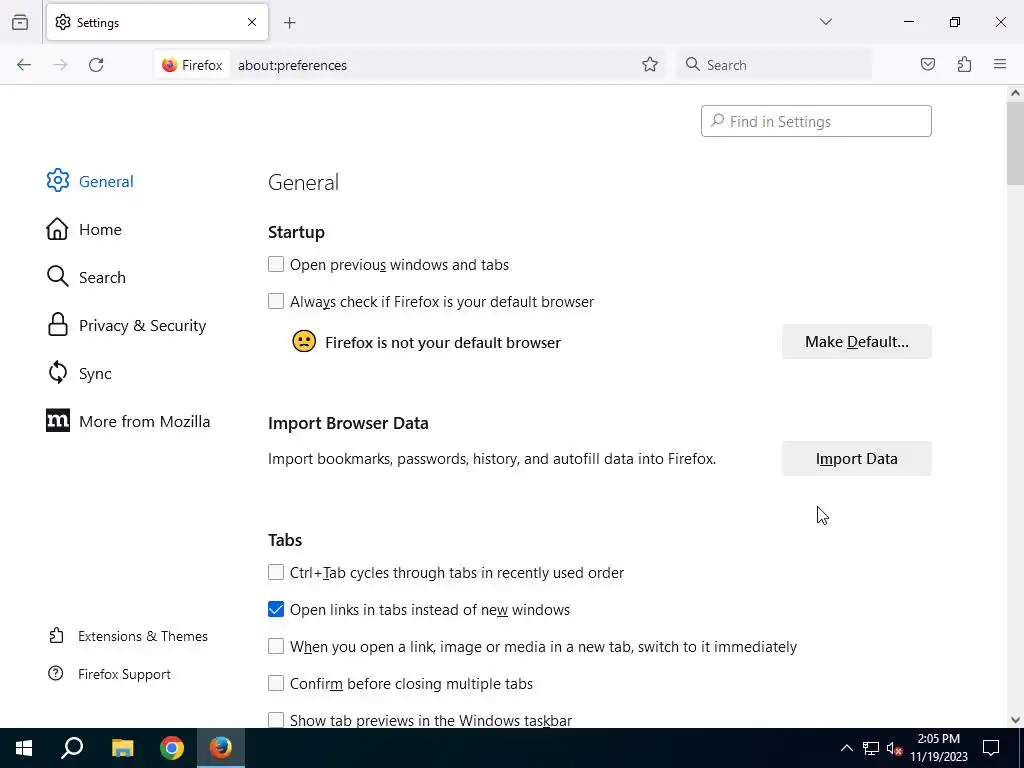Open the Save to Pocket icon
Viewport: 1024px width, 768px height.
(x=928, y=64)
